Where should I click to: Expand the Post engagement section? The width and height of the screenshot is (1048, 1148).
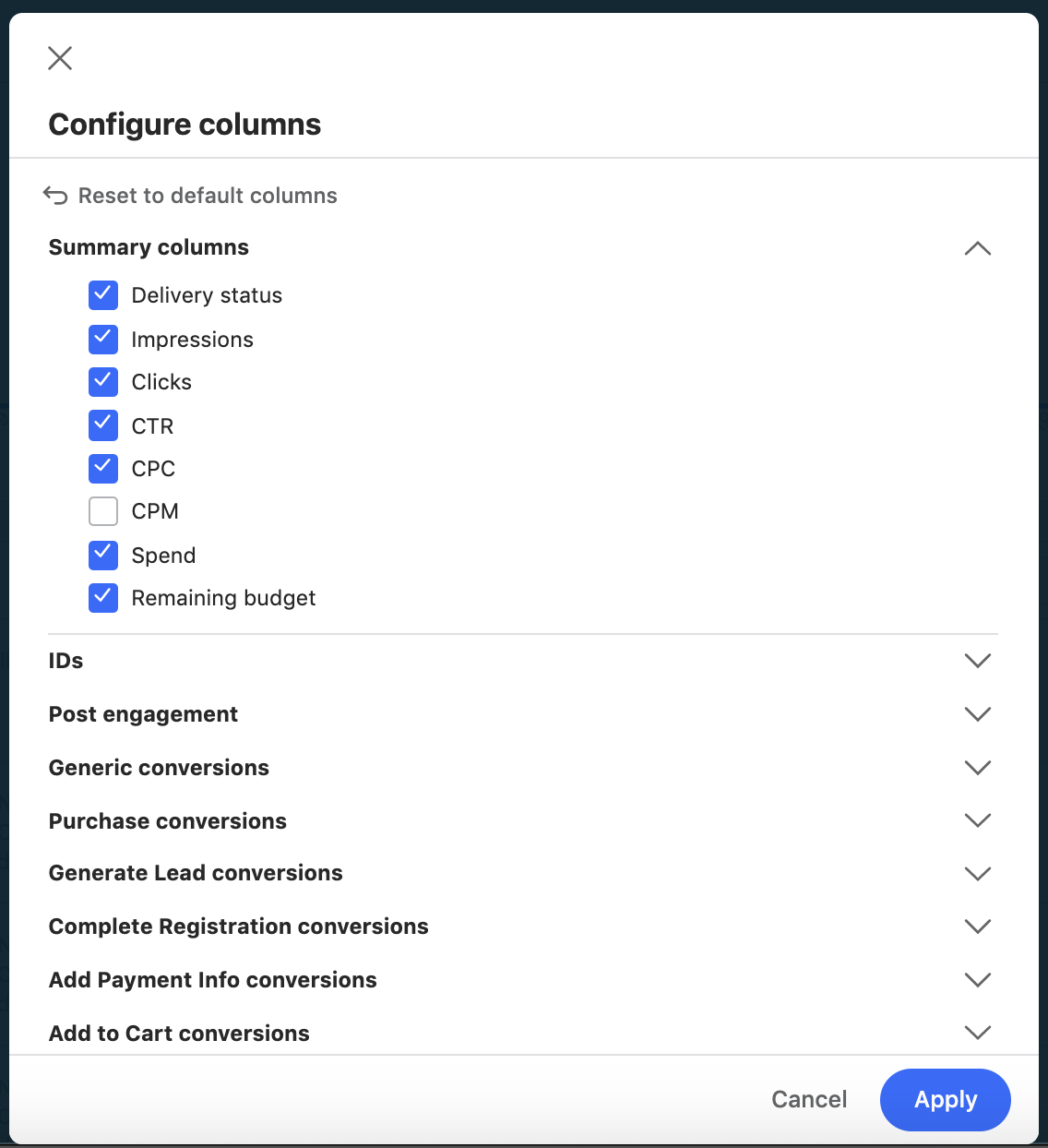point(977,714)
